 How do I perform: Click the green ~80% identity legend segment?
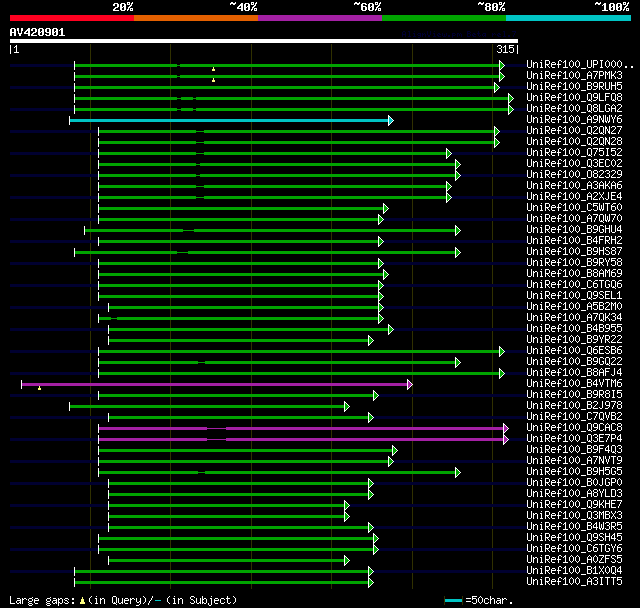444,18
